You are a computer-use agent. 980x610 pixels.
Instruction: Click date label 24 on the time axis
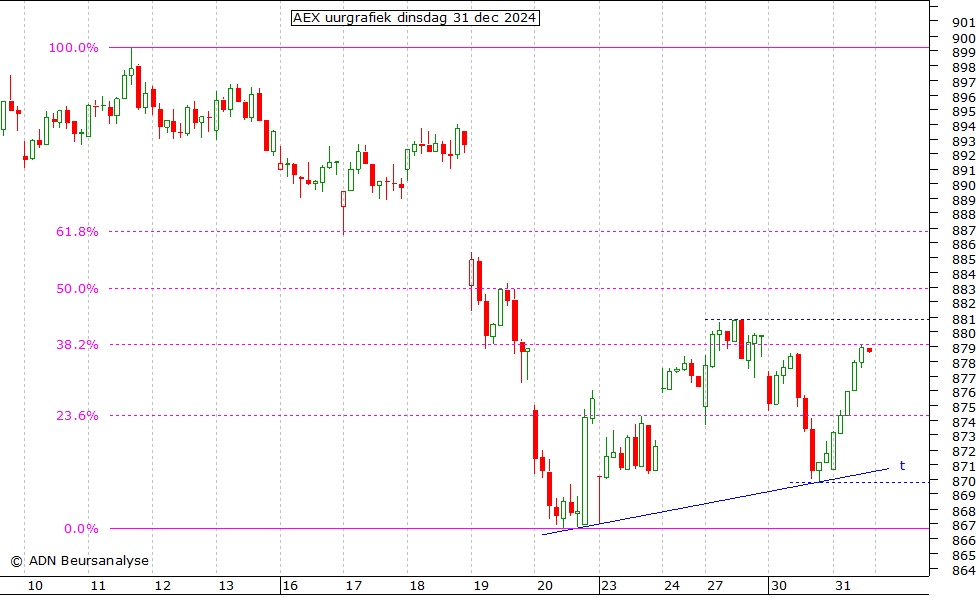pyautogui.click(x=672, y=586)
